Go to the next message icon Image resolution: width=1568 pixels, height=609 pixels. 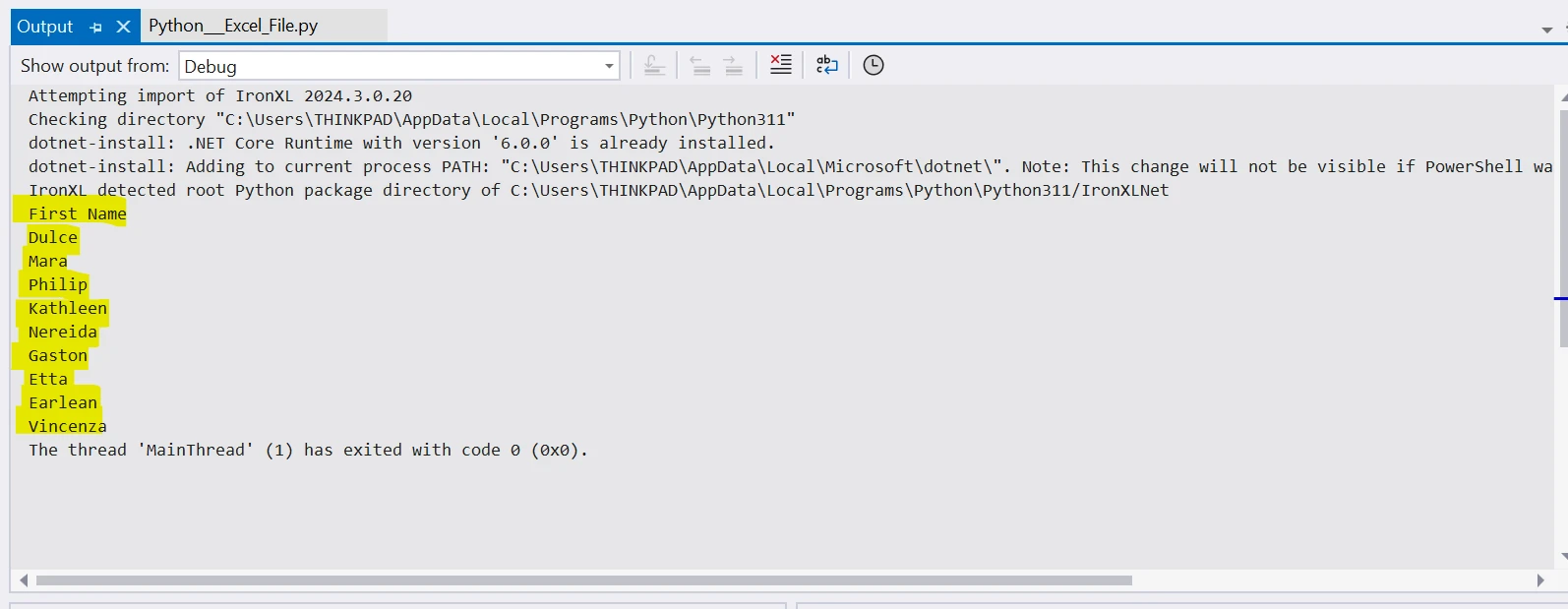coord(733,65)
